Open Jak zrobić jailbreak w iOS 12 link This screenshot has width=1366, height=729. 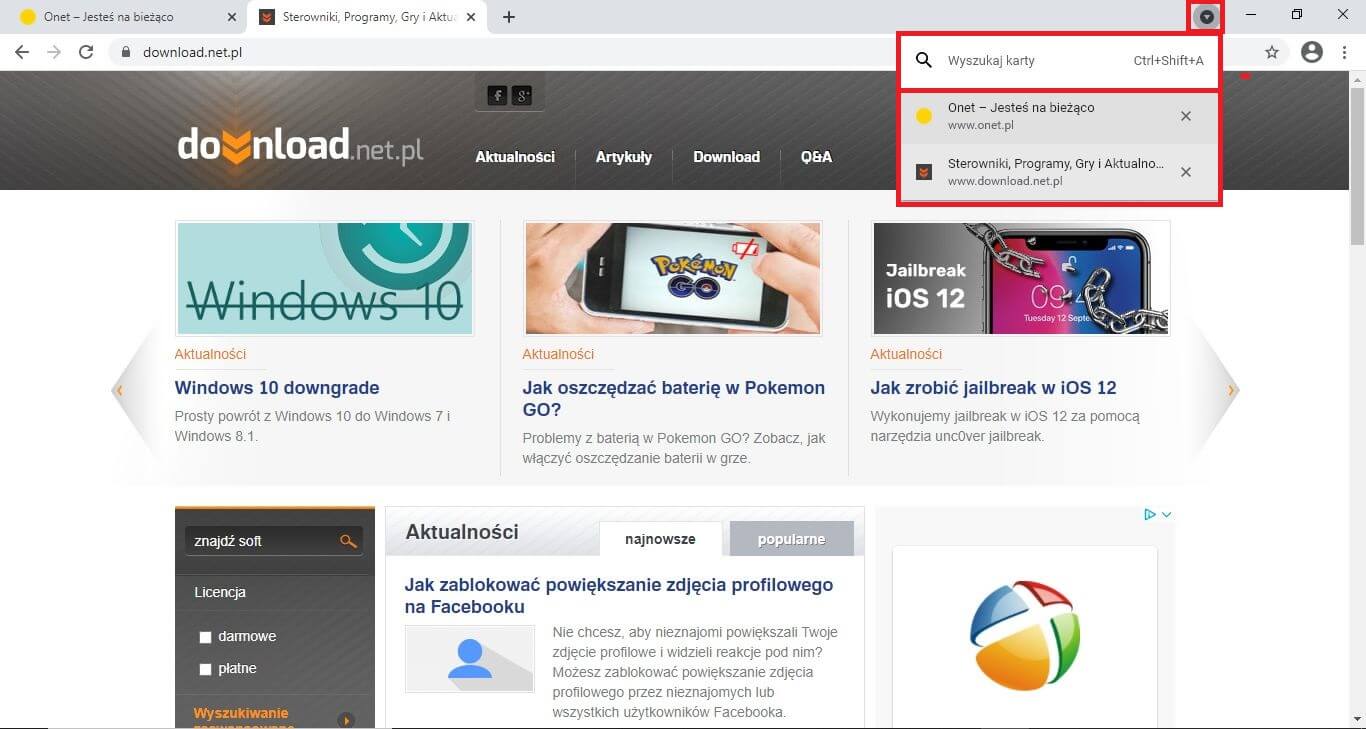(x=993, y=388)
